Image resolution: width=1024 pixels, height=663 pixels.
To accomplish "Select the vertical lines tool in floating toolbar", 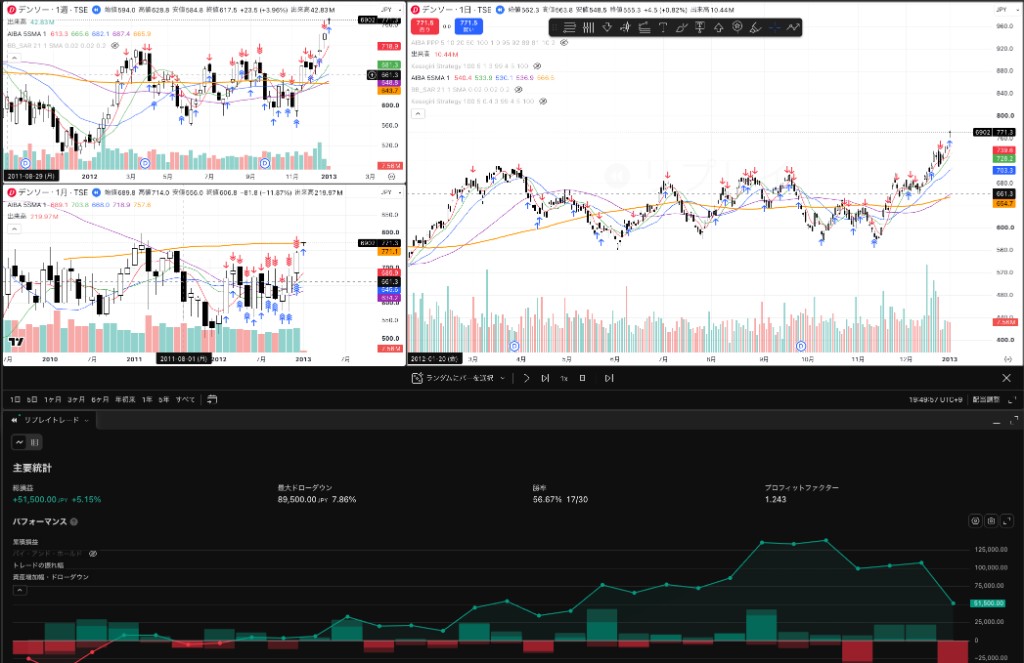I will point(588,27).
